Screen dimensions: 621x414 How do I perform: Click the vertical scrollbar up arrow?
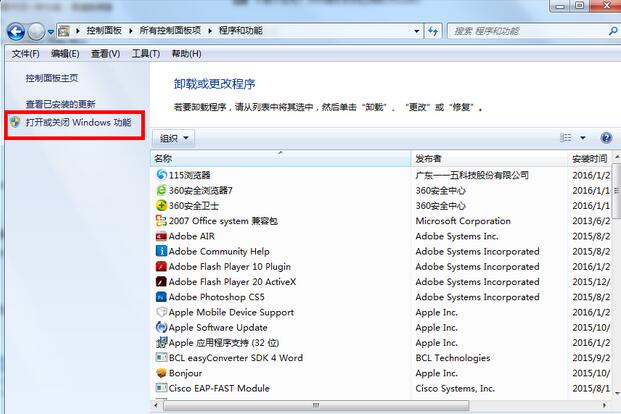[x=617, y=158]
